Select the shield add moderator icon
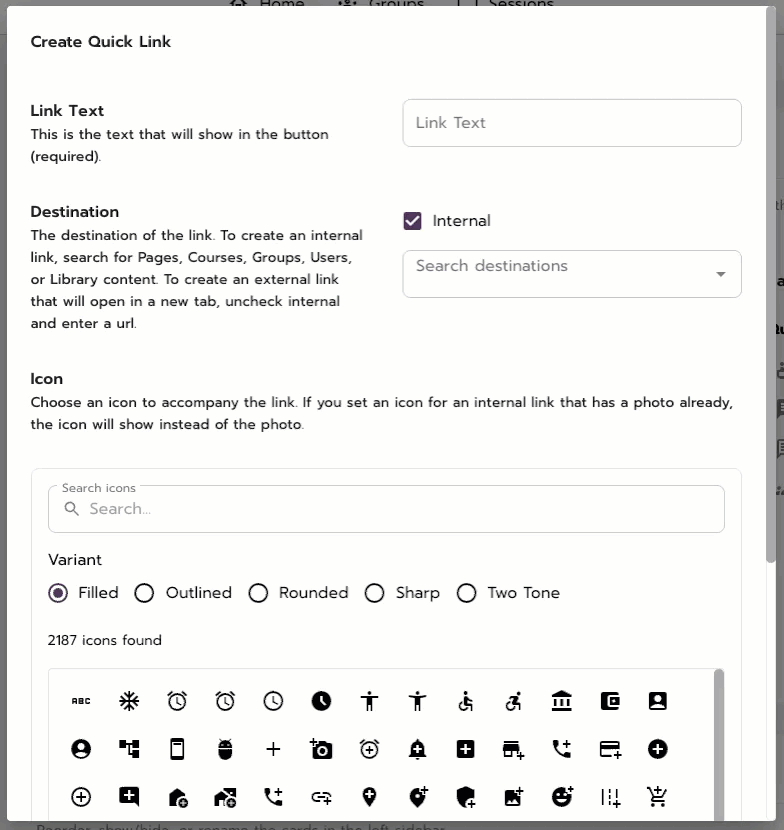 (465, 797)
